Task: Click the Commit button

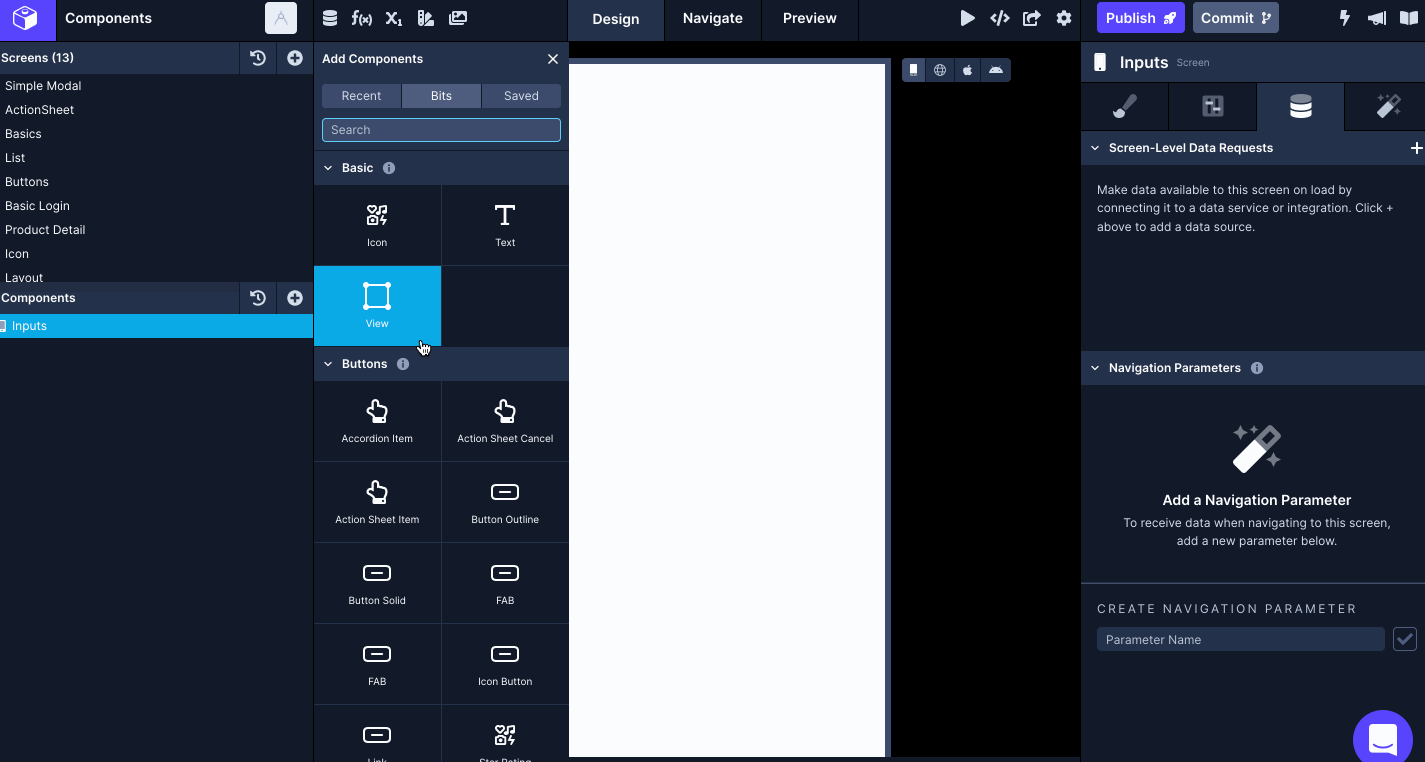Action: point(1236,18)
